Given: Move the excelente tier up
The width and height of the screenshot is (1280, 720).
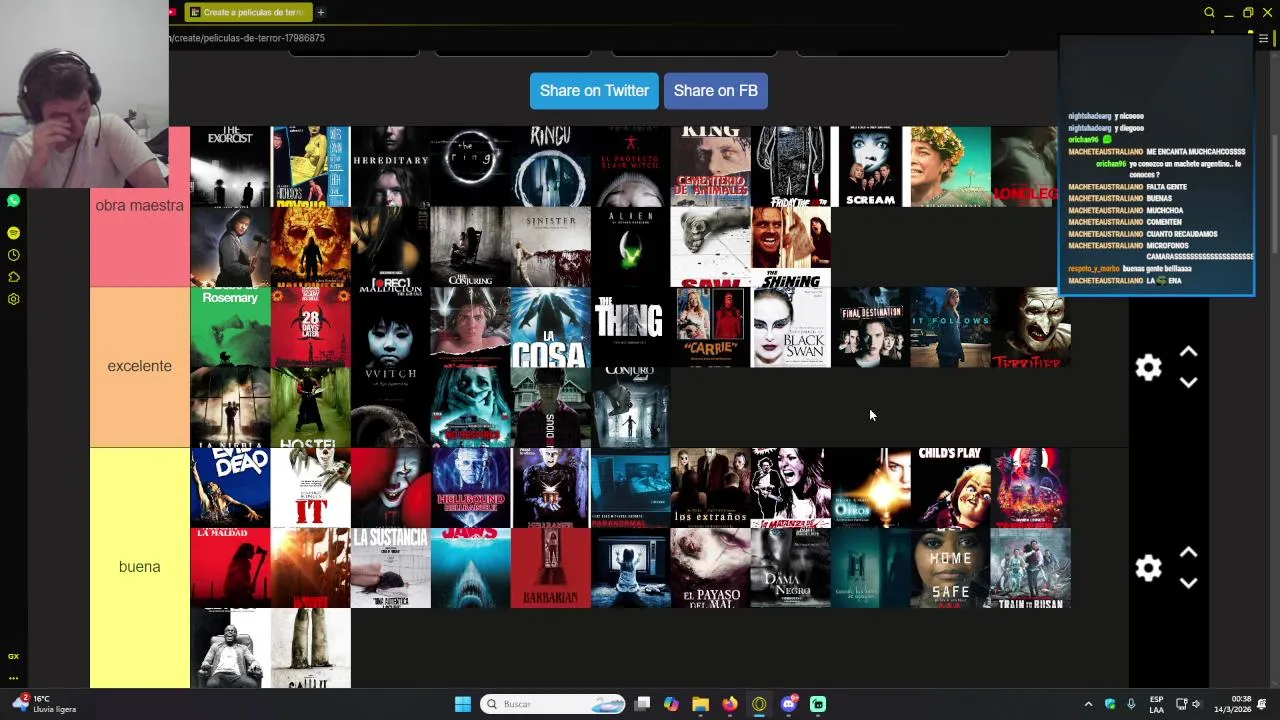Looking at the screenshot, I should click(1188, 352).
